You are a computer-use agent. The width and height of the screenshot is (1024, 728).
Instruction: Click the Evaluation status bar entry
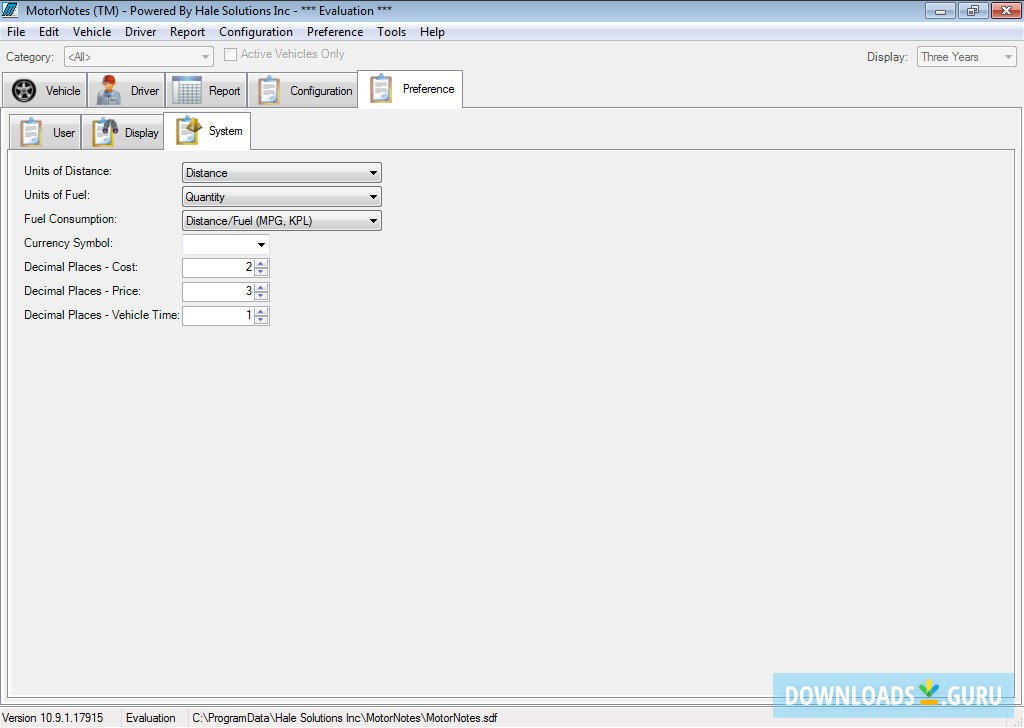[151, 718]
